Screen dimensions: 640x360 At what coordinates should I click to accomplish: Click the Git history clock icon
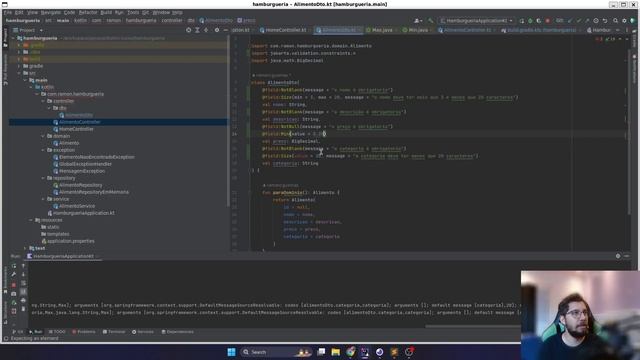coord(596,20)
